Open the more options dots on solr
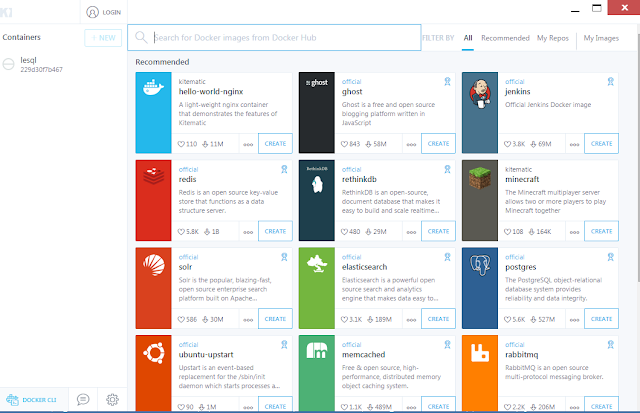 (248, 320)
